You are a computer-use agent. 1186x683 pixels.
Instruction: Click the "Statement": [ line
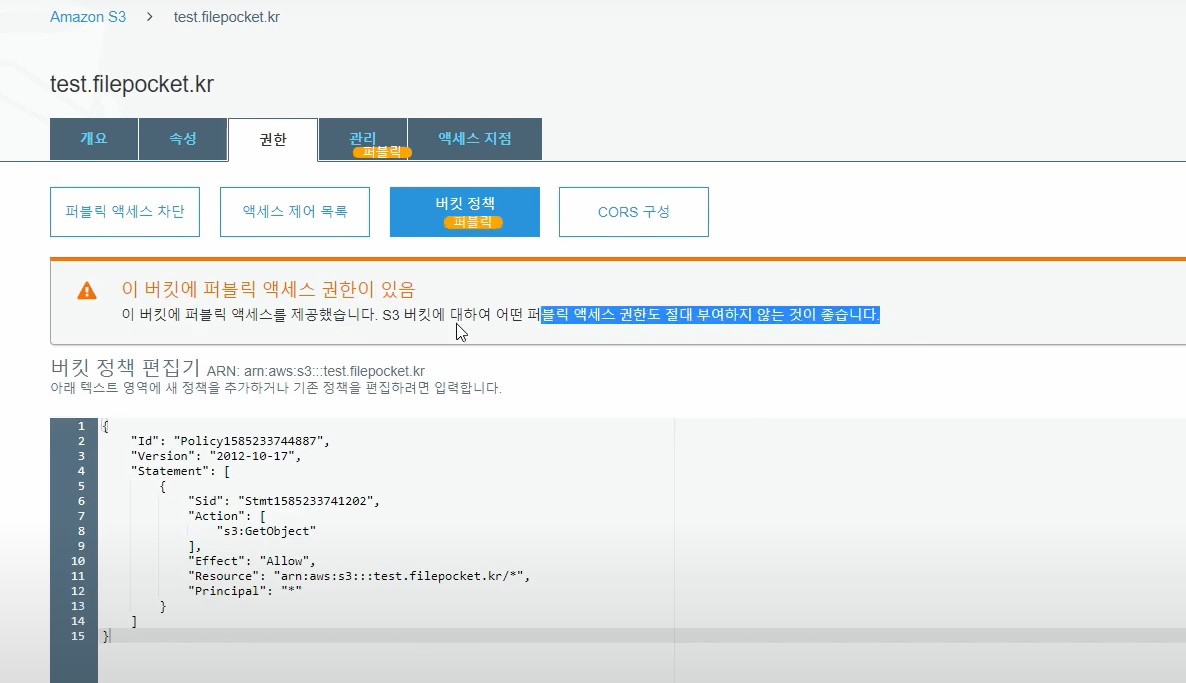pos(180,471)
